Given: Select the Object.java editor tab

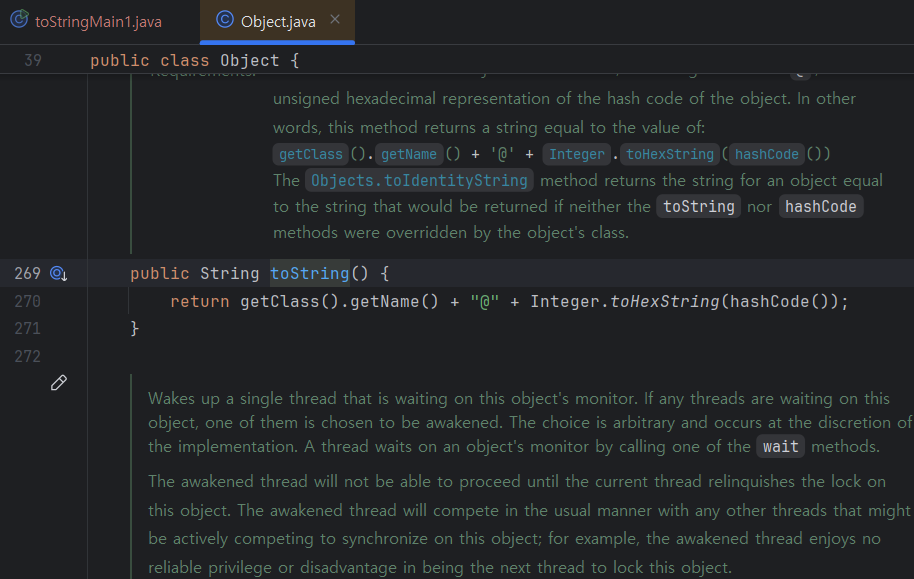Looking at the screenshot, I should 277,22.
